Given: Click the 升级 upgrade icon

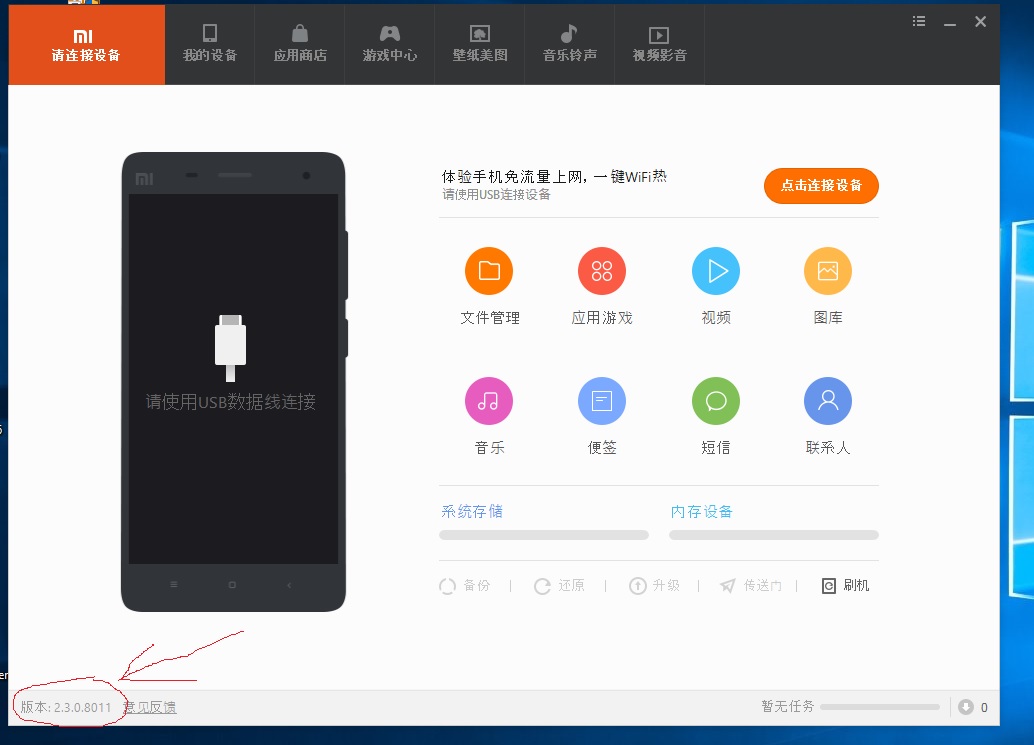Looking at the screenshot, I should [638, 585].
